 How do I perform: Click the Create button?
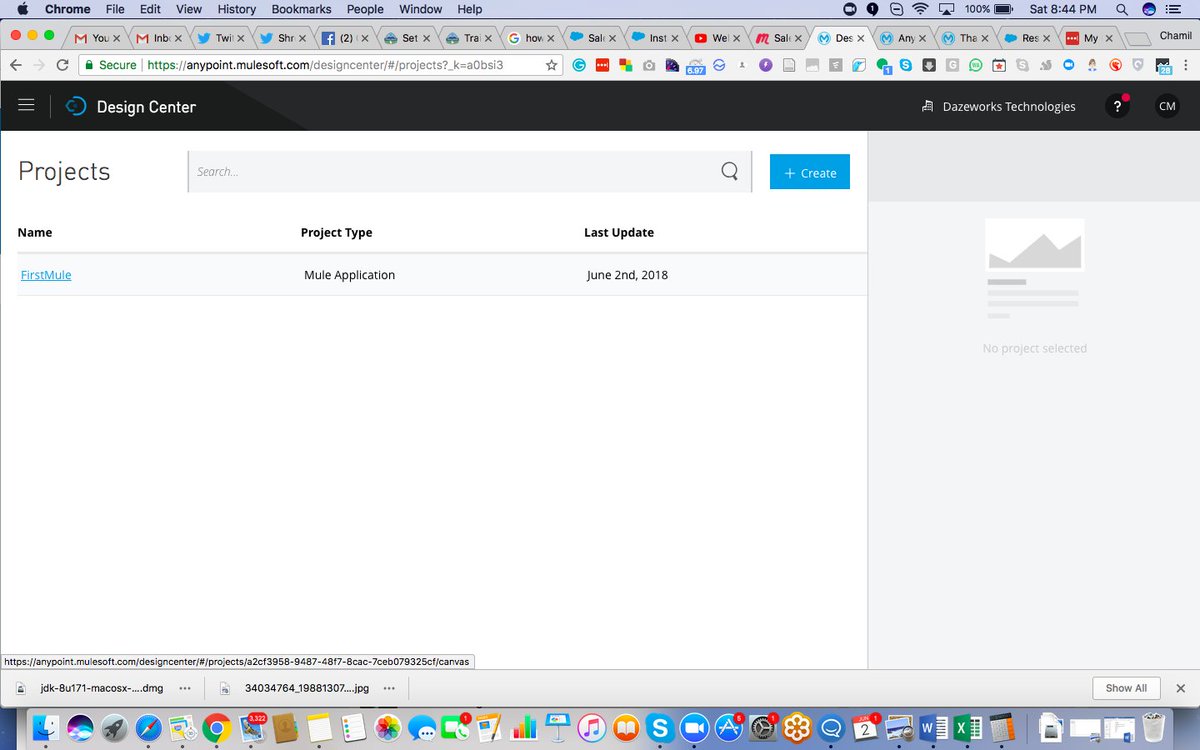[809, 171]
